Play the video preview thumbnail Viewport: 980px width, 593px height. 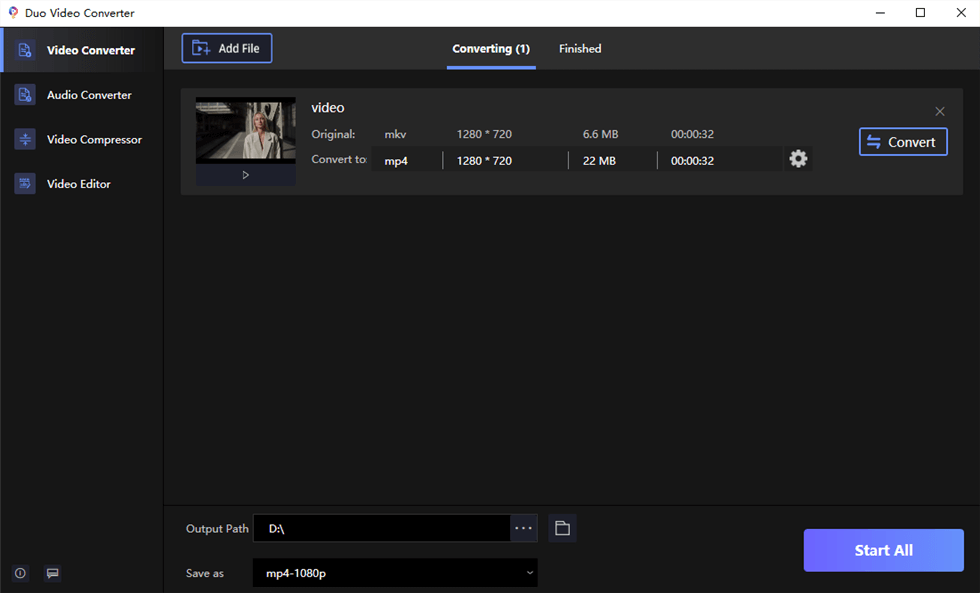246,131
